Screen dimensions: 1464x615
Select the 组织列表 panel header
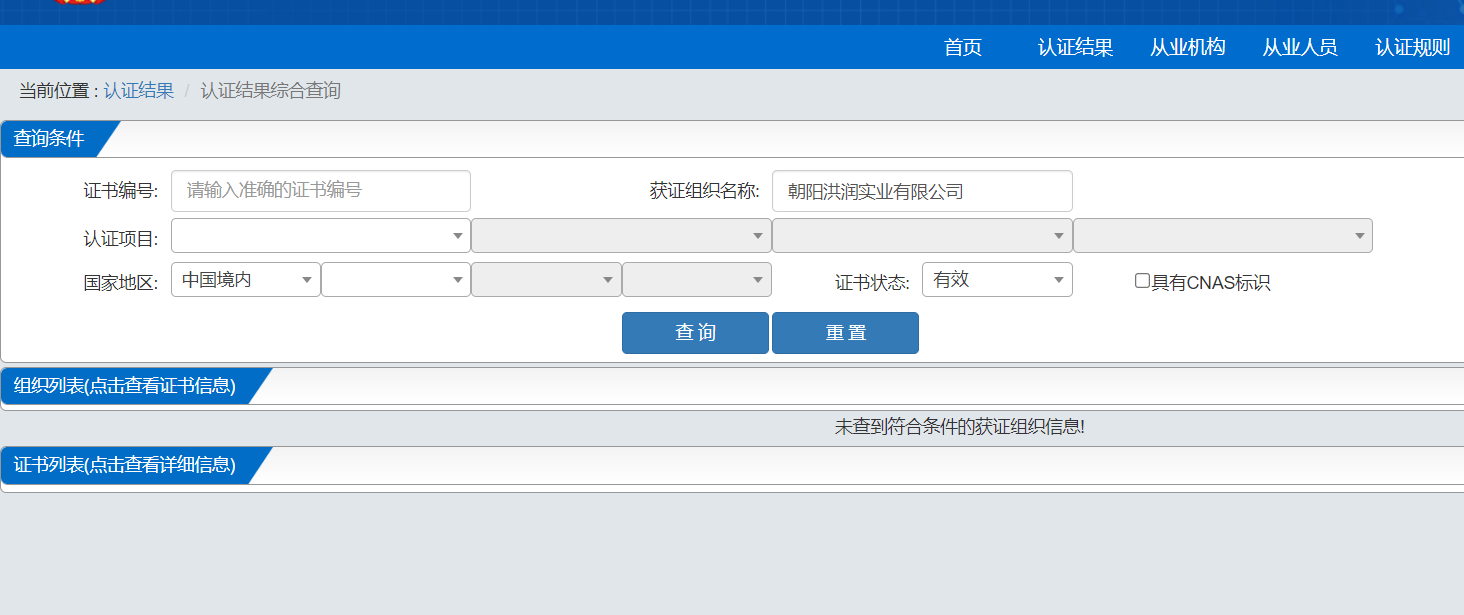(x=125, y=386)
